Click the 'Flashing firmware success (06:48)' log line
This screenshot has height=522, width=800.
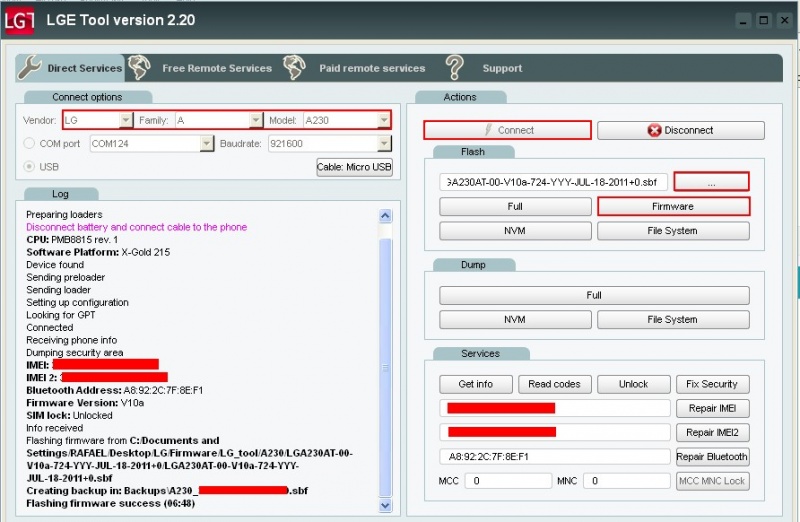tap(111, 504)
